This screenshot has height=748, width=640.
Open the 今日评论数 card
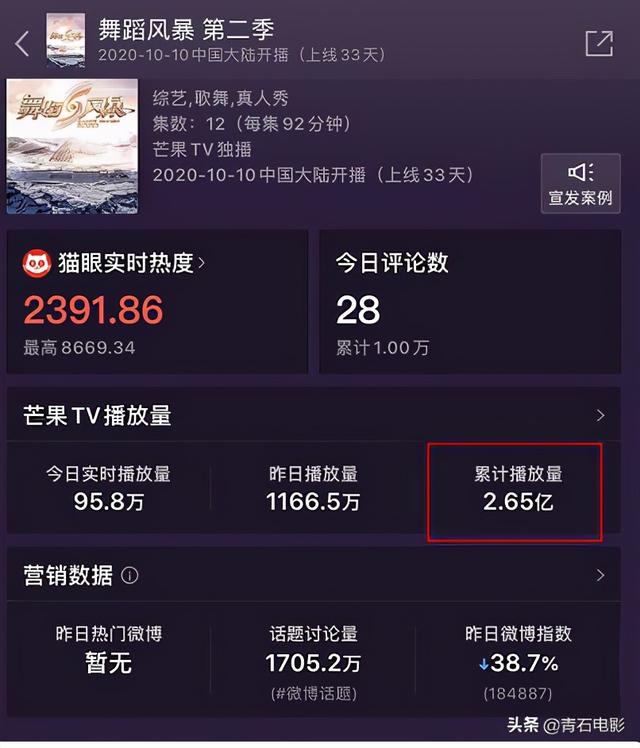[470, 301]
